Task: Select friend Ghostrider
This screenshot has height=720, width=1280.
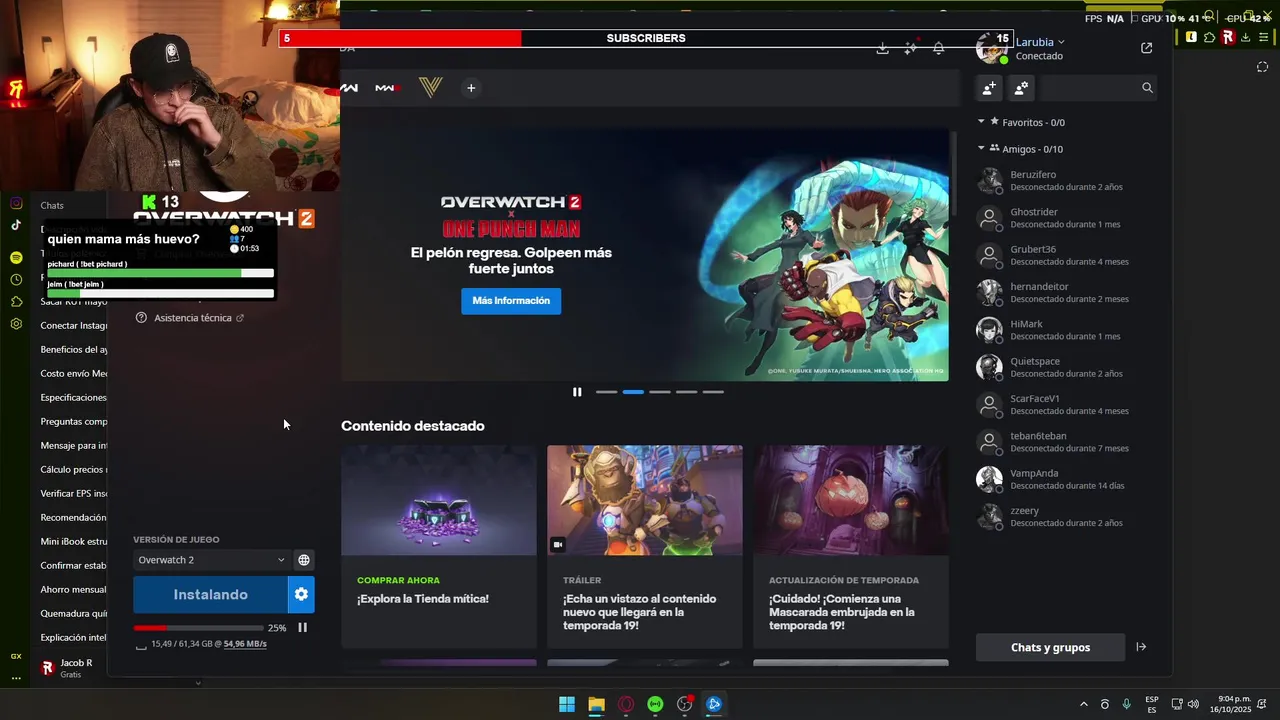Action: (1066, 218)
